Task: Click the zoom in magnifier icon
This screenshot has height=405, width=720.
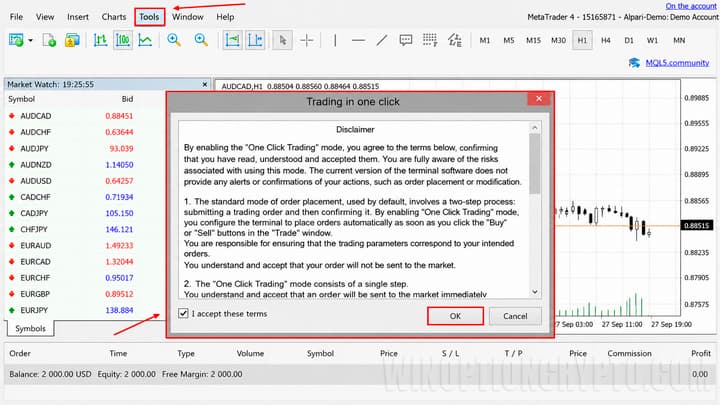Action: tap(174, 40)
